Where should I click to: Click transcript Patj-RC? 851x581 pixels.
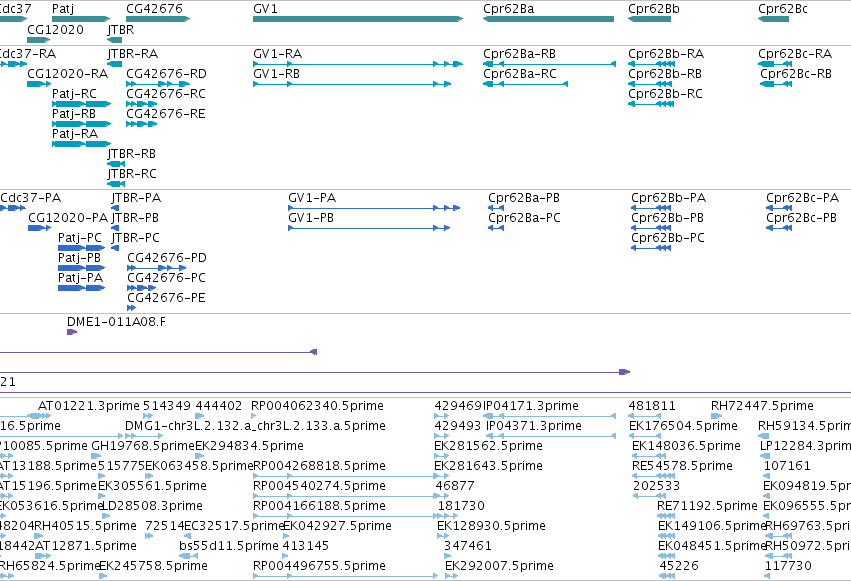(x=81, y=104)
